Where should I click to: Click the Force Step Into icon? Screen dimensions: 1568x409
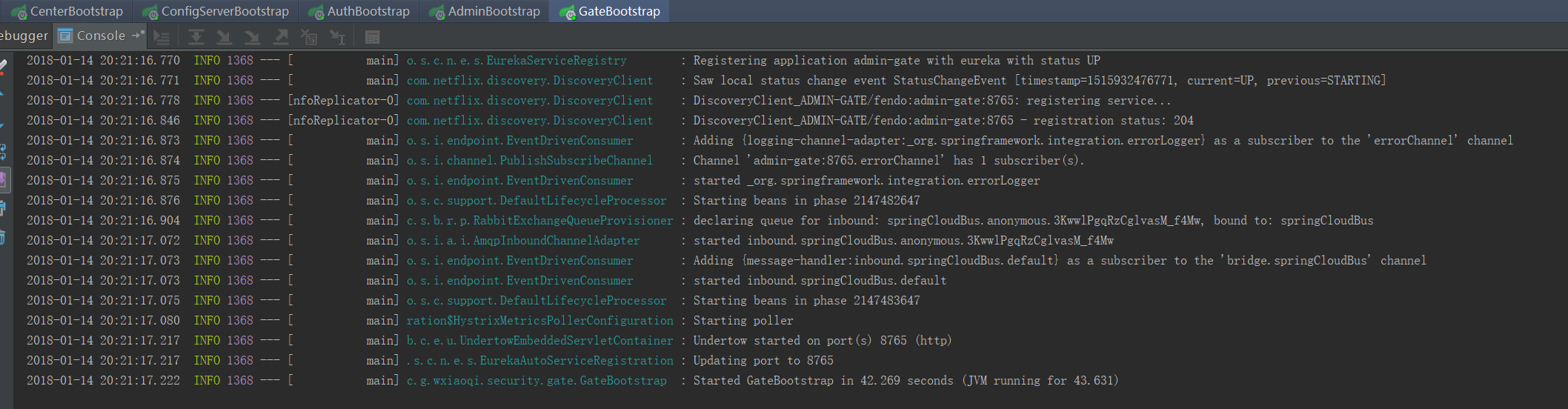[252, 36]
